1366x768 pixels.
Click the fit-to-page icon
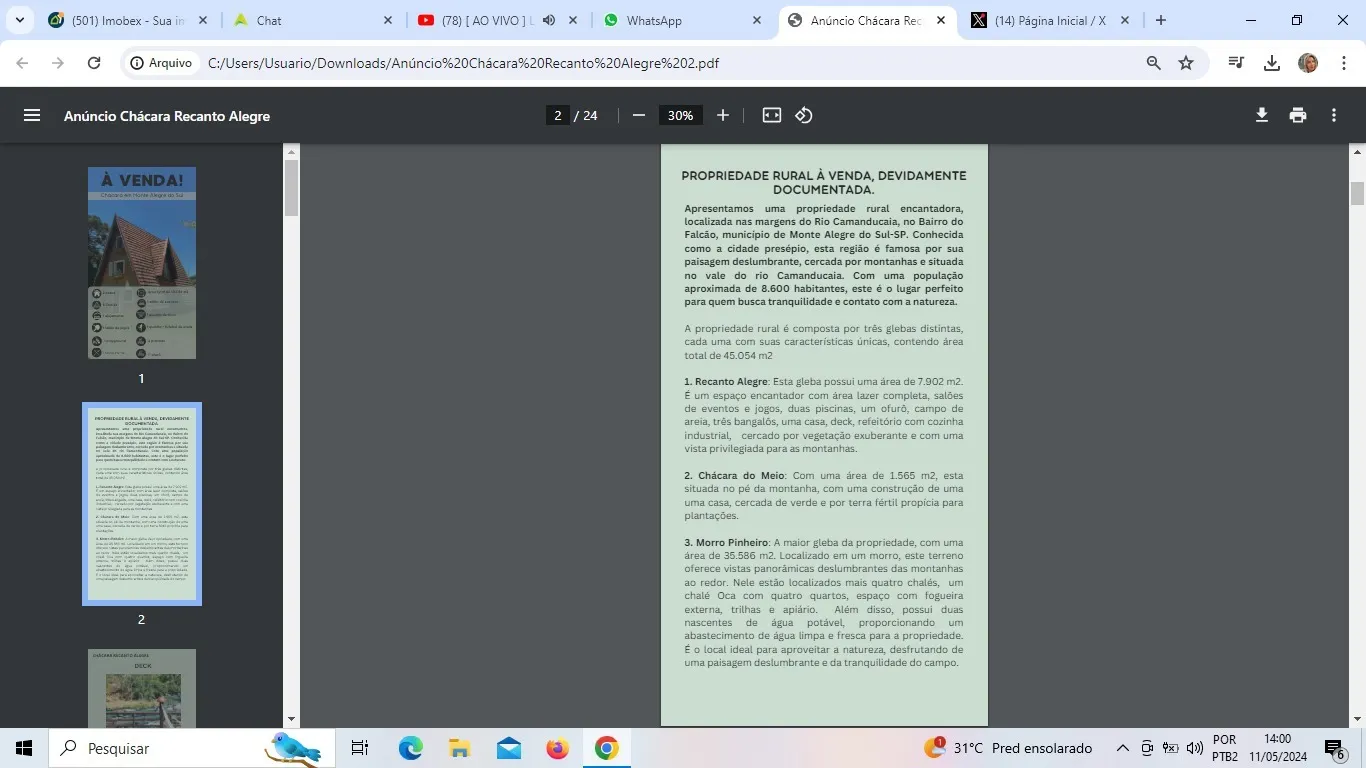(772, 115)
